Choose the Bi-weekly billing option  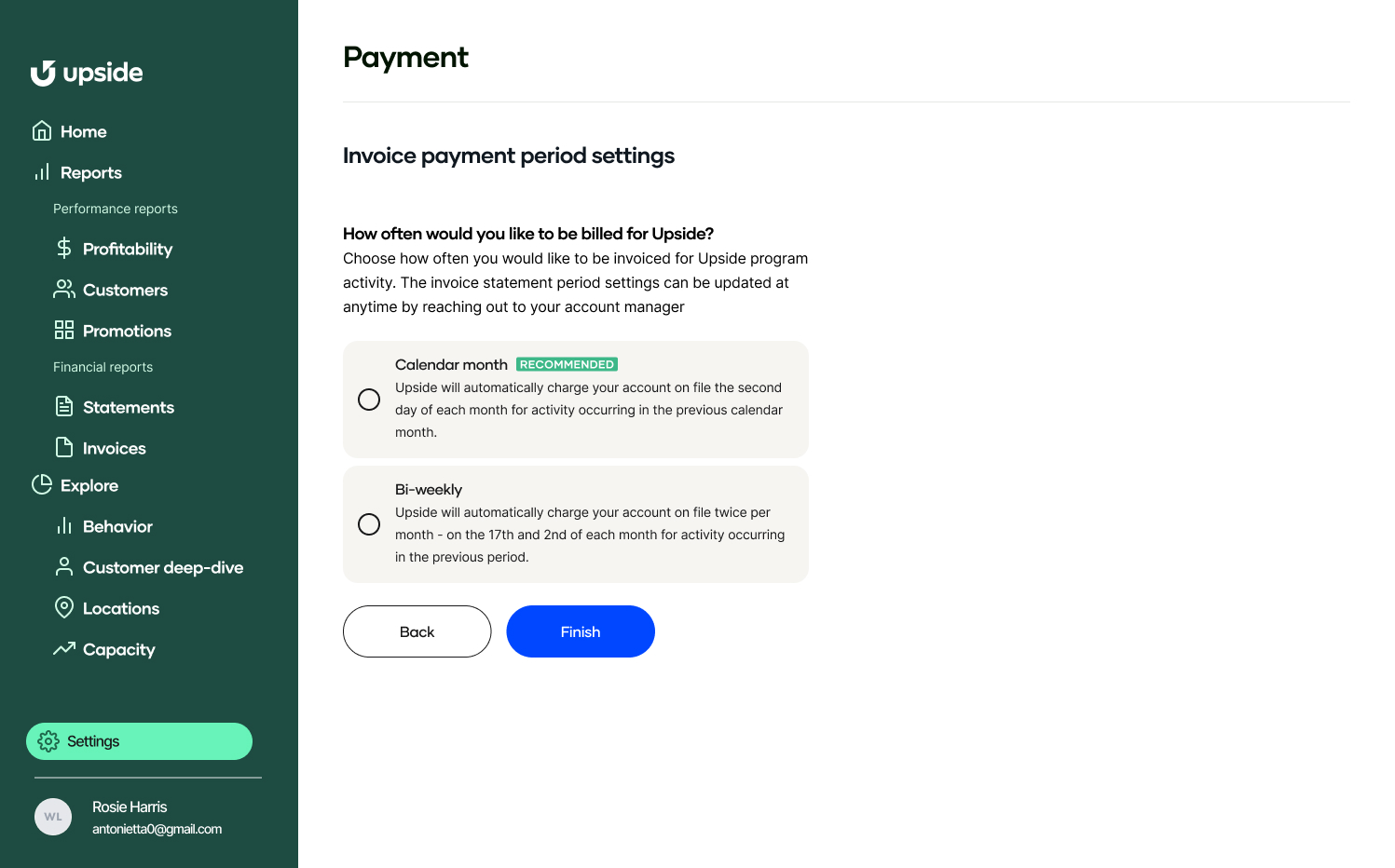click(369, 523)
